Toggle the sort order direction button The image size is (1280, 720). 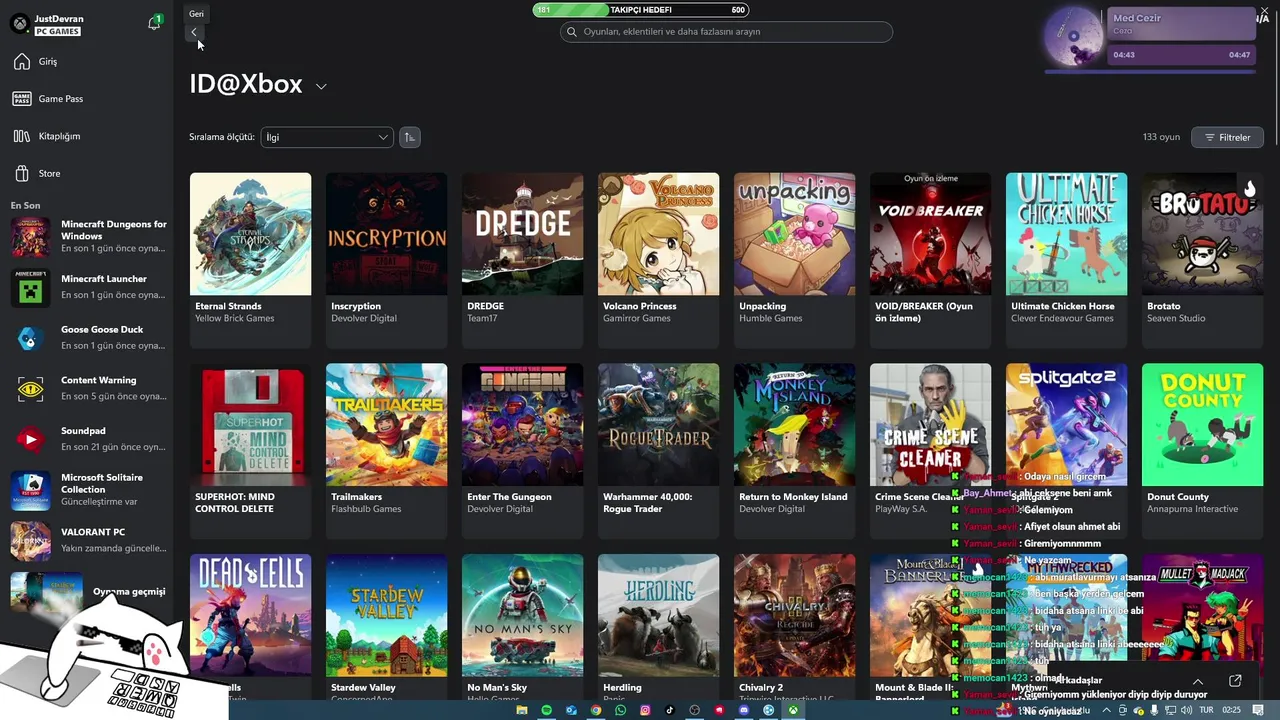tap(409, 137)
